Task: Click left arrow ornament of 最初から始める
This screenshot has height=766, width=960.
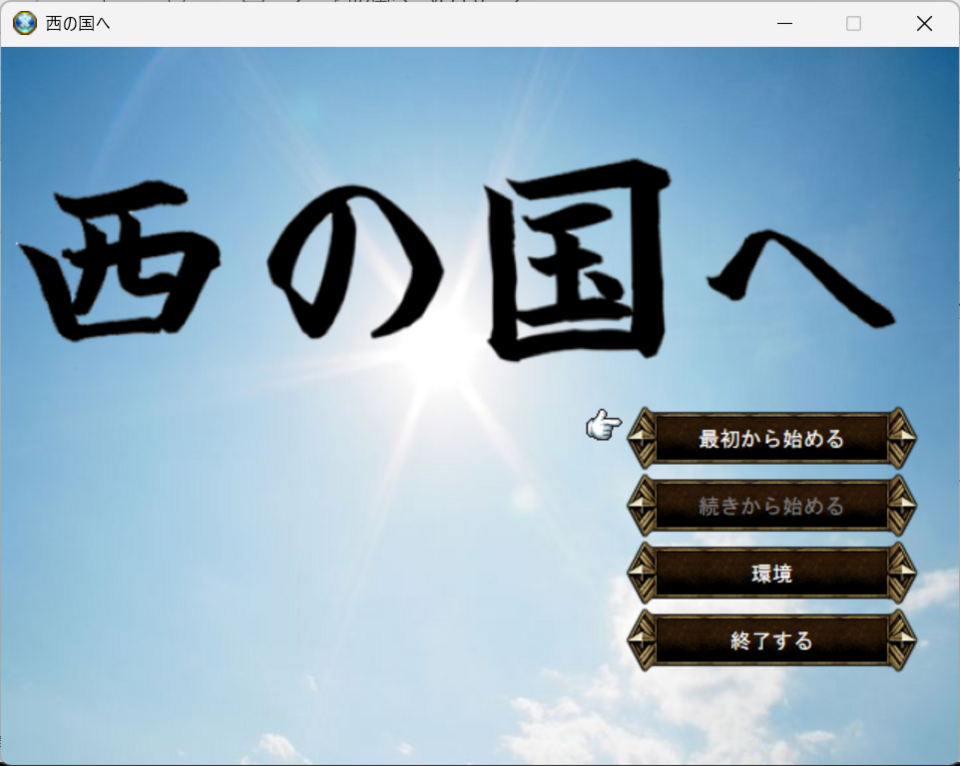Action: 642,439
